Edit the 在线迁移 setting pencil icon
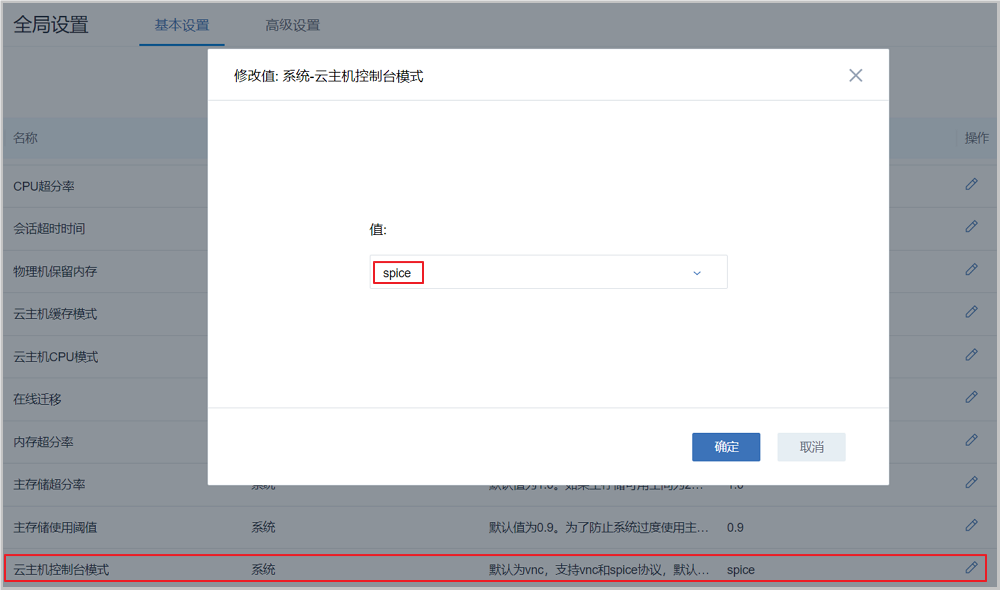 pos(971,397)
